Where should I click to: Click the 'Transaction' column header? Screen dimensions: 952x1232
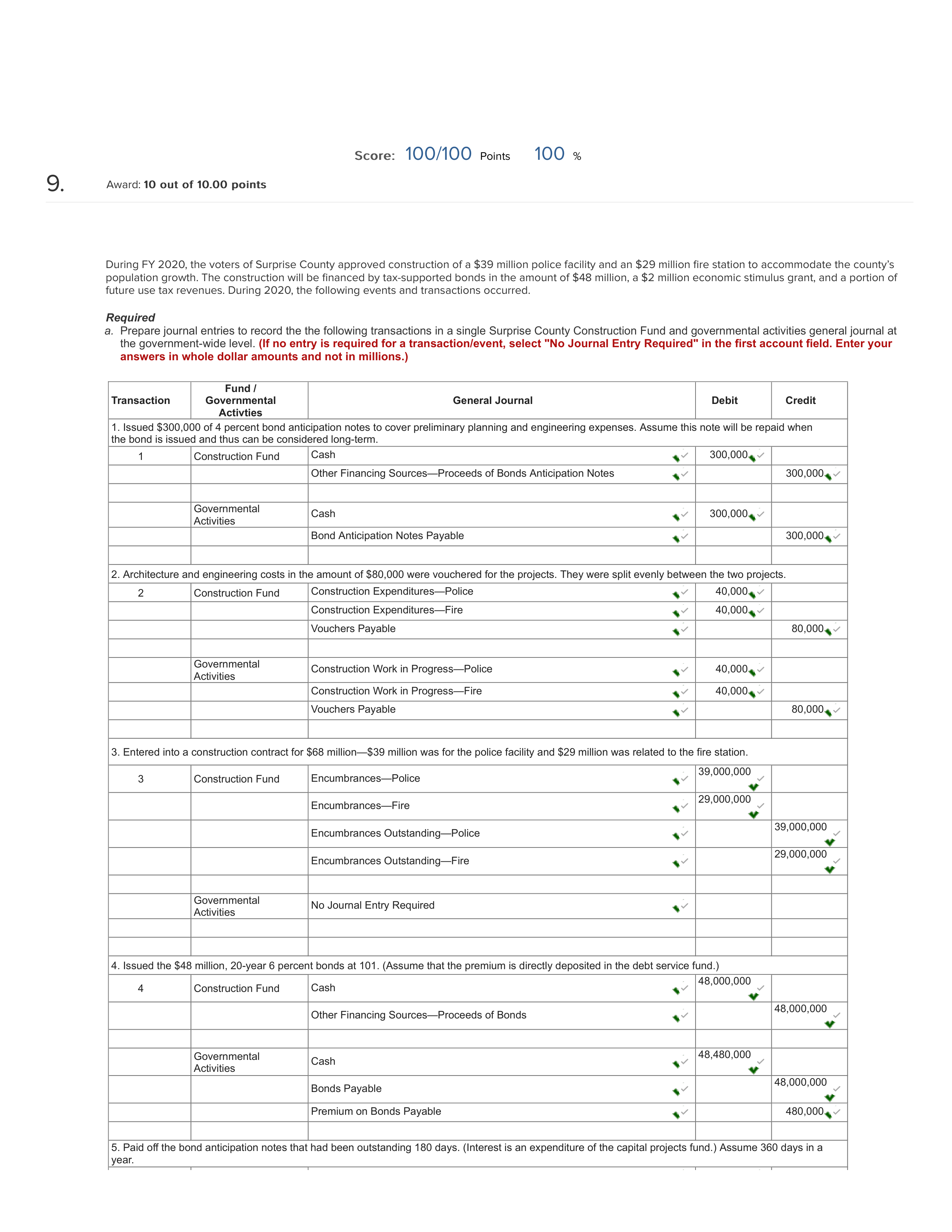140,401
